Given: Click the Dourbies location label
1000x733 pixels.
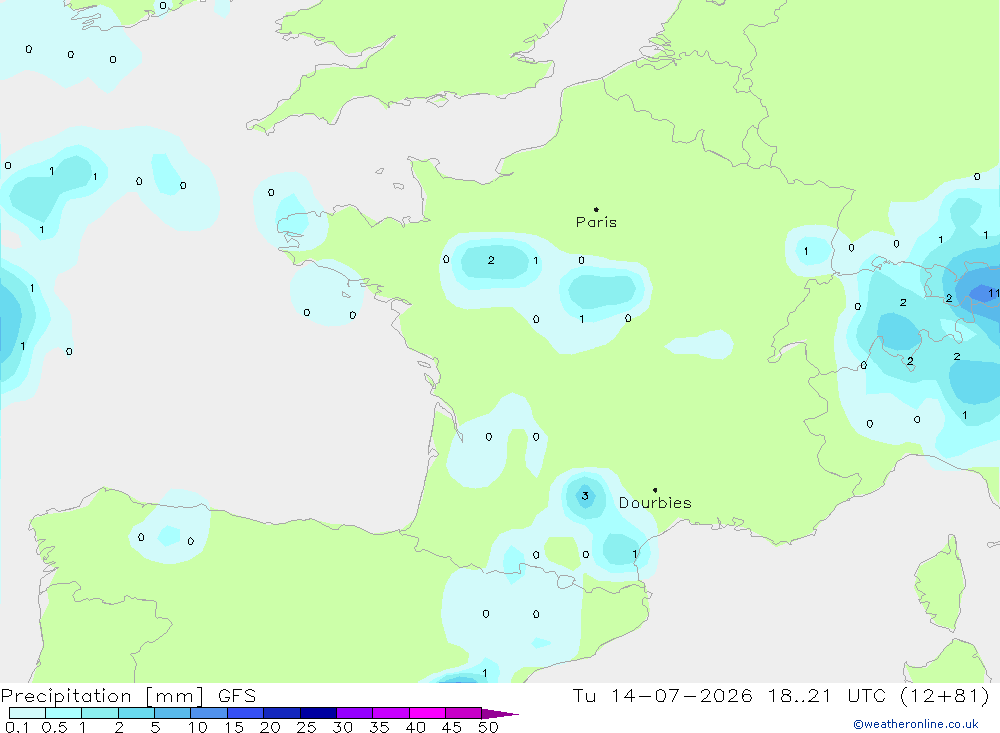Looking at the screenshot, I should tap(655, 503).
